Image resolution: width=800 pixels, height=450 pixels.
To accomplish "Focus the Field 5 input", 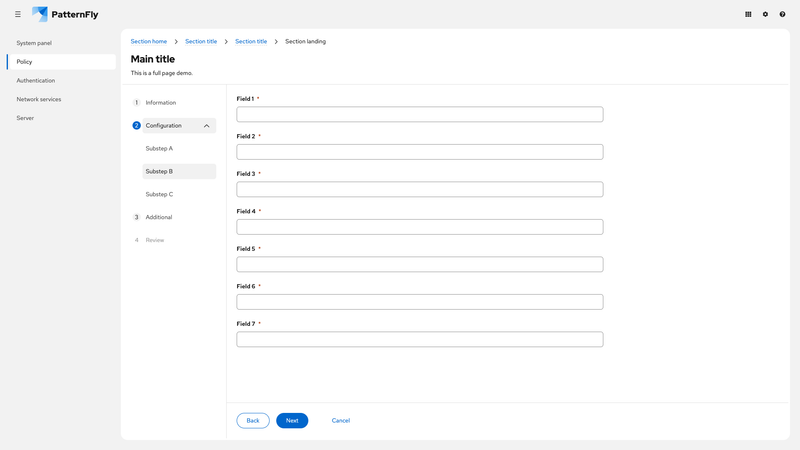I will click(x=419, y=264).
